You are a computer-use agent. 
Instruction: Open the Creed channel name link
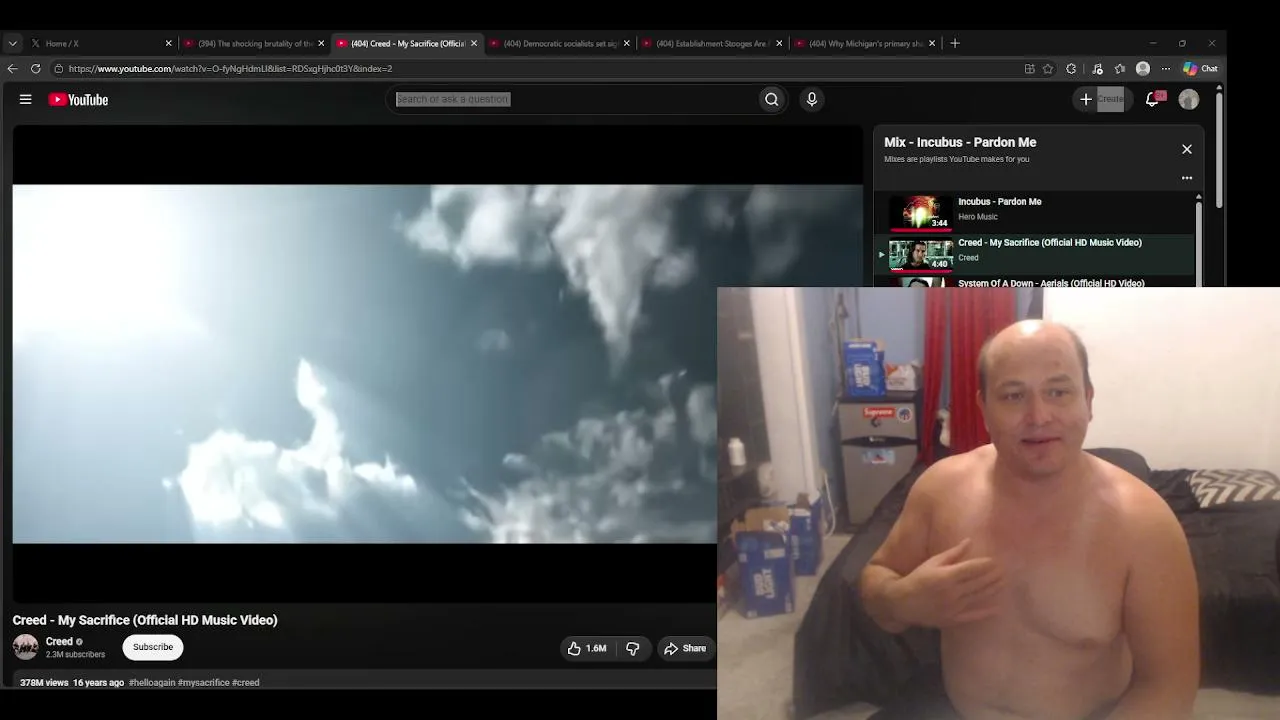pos(59,642)
